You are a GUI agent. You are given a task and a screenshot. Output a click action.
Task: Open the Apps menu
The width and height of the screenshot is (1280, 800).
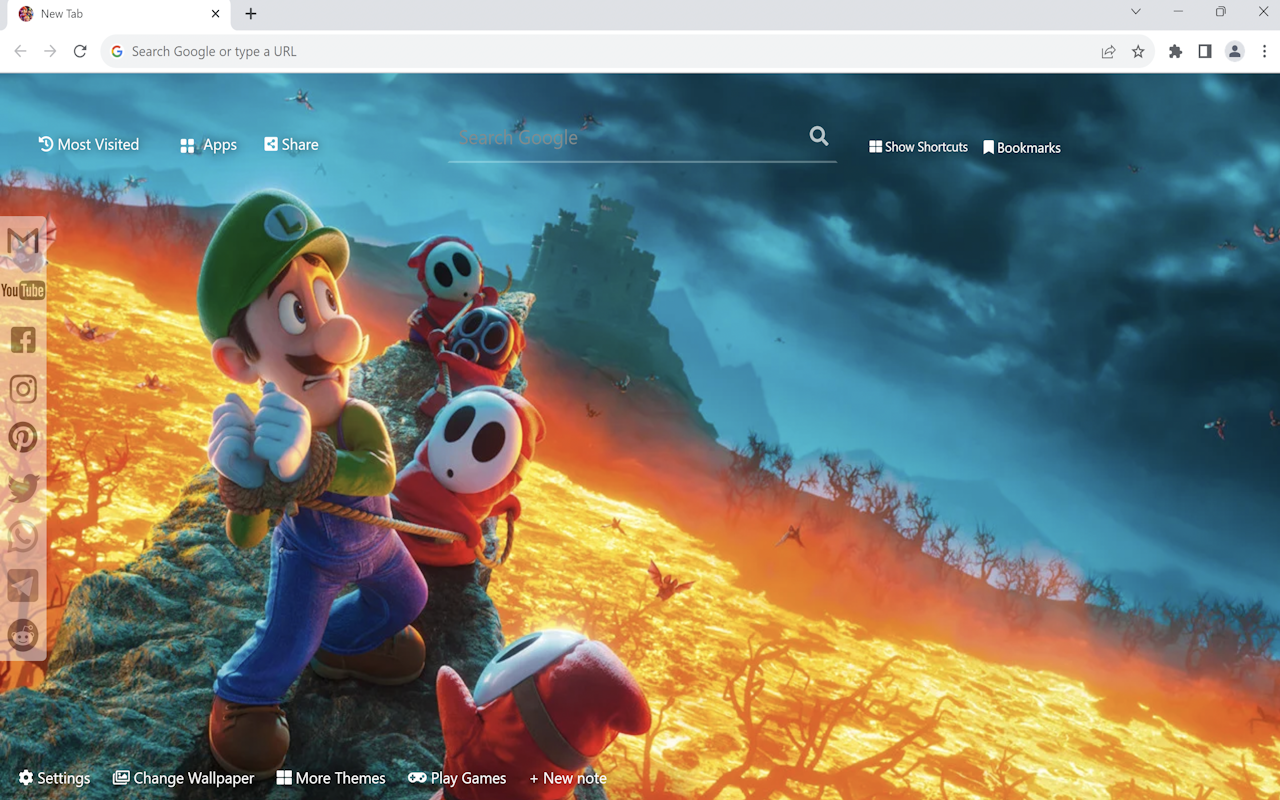pos(208,145)
